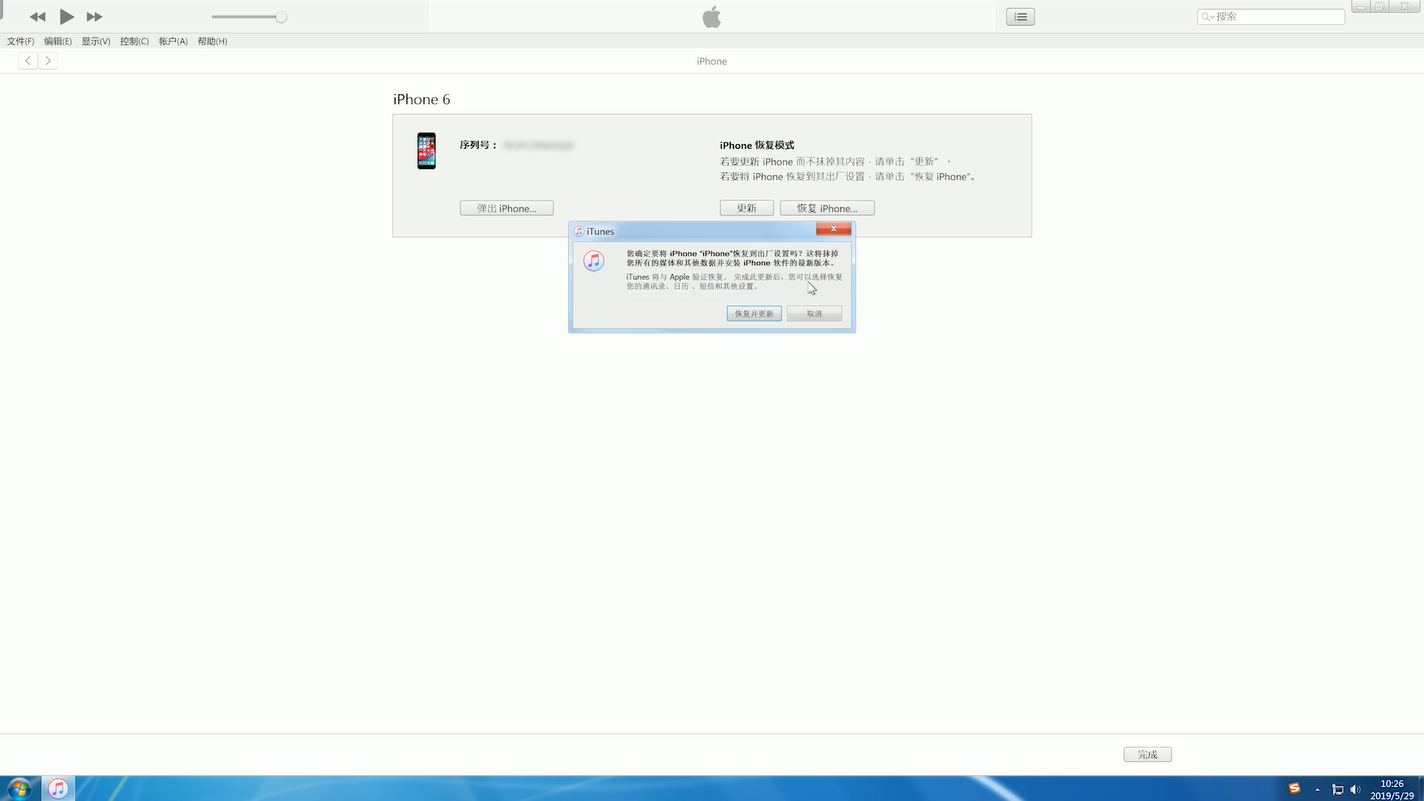The height and width of the screenshot is (801, 1424).
Task: Click 取消 in the iTunes dialog
Action: point(814,313)
